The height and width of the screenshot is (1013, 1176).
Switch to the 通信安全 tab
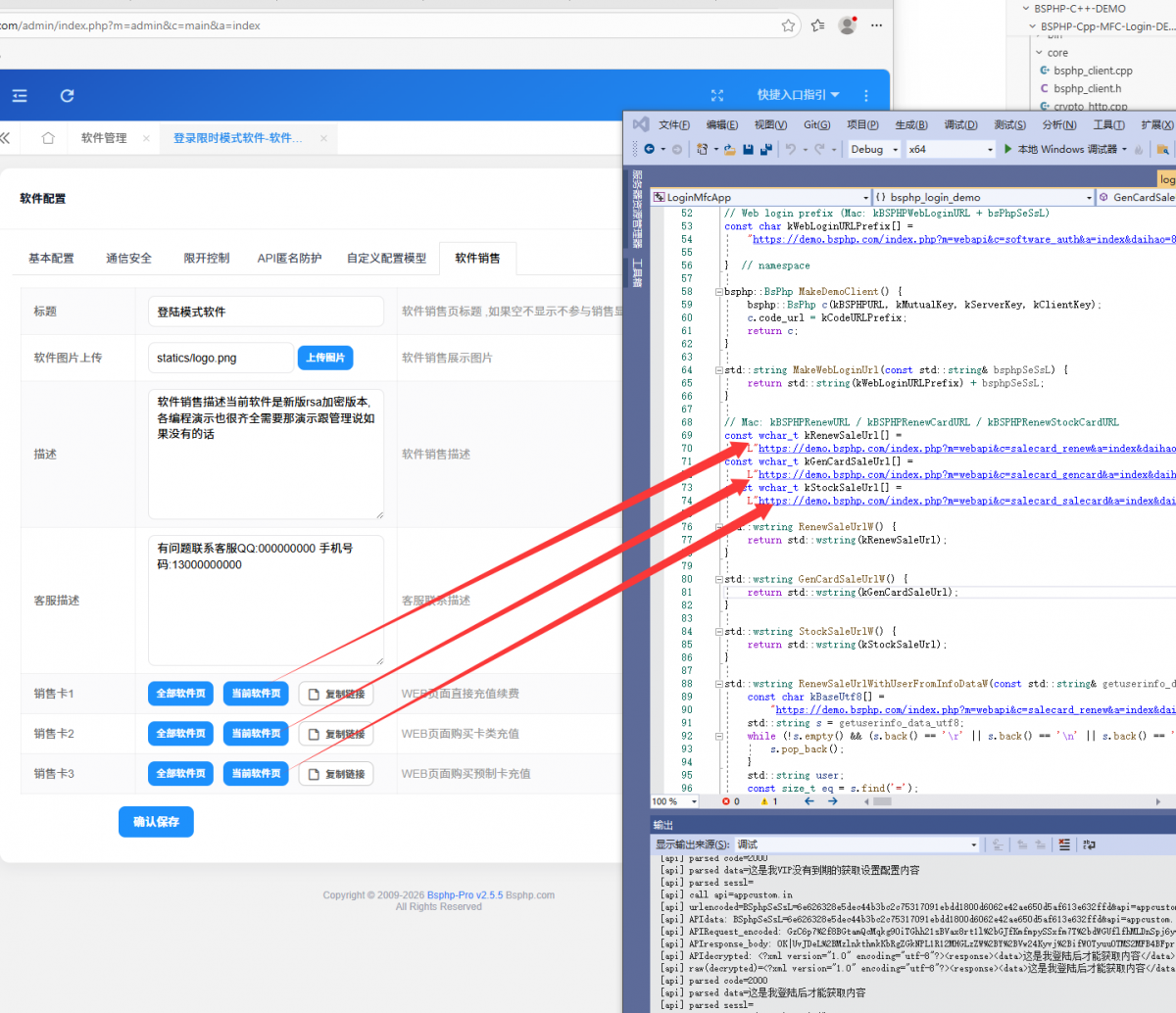128,259
